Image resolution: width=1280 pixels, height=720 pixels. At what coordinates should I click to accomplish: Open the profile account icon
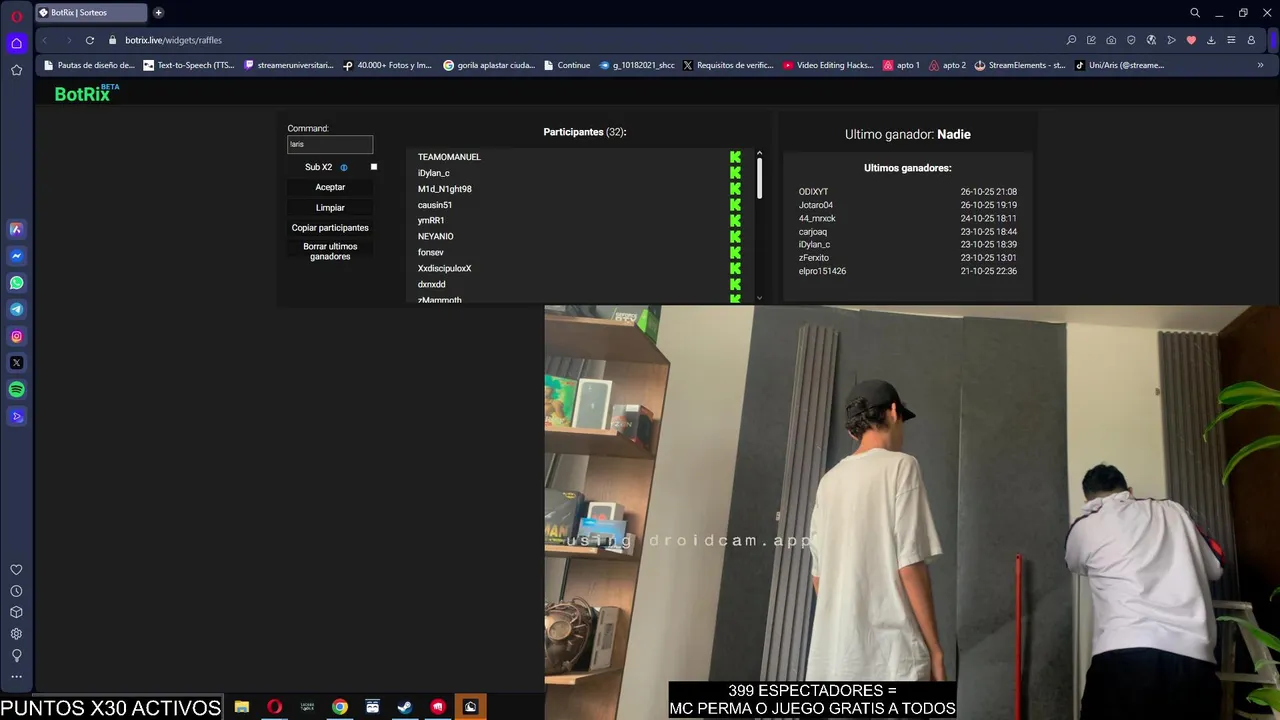tap(1251, 40)
